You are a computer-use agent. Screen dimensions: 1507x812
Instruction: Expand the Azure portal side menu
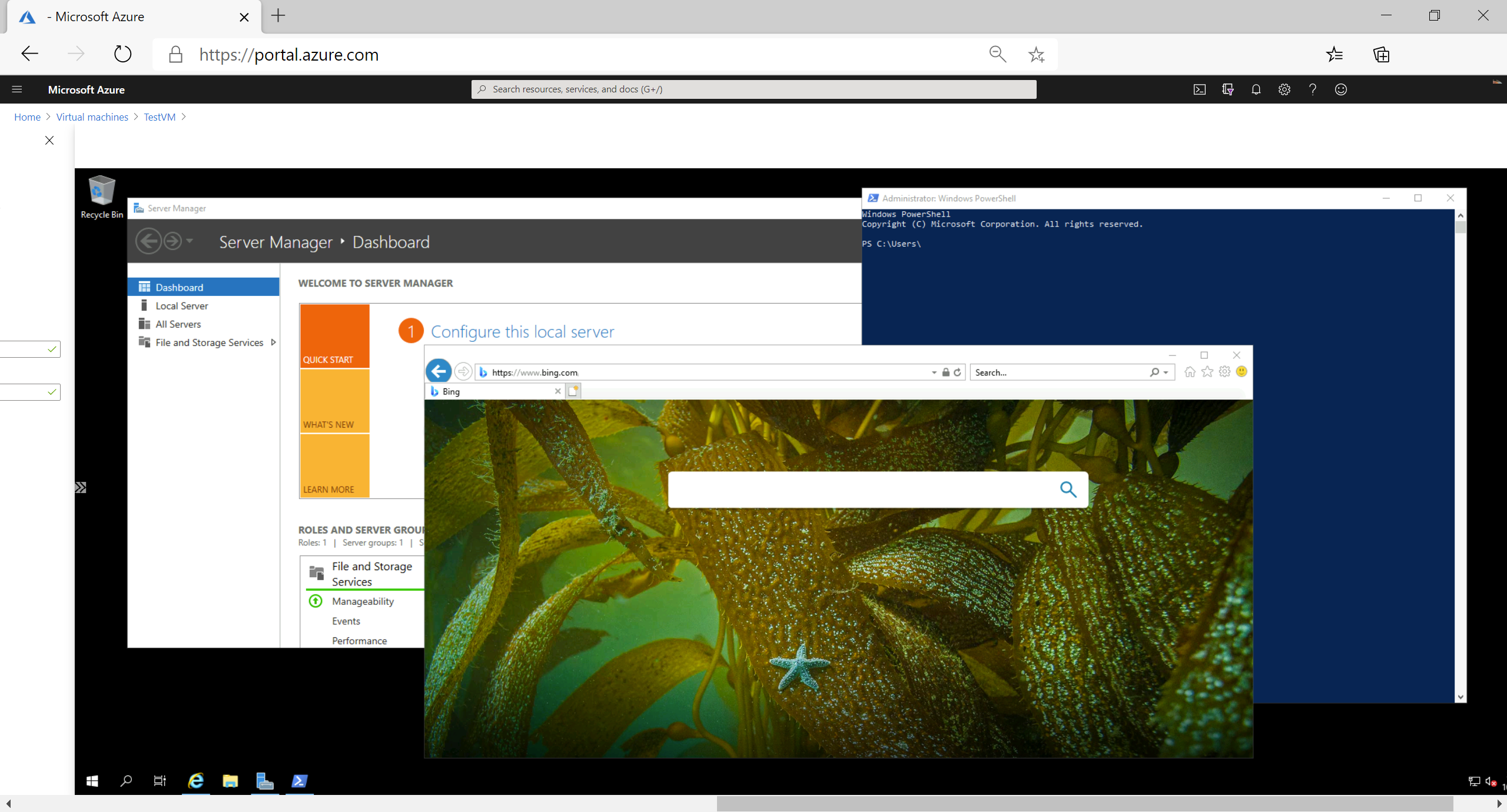click(x=17, y=89)
